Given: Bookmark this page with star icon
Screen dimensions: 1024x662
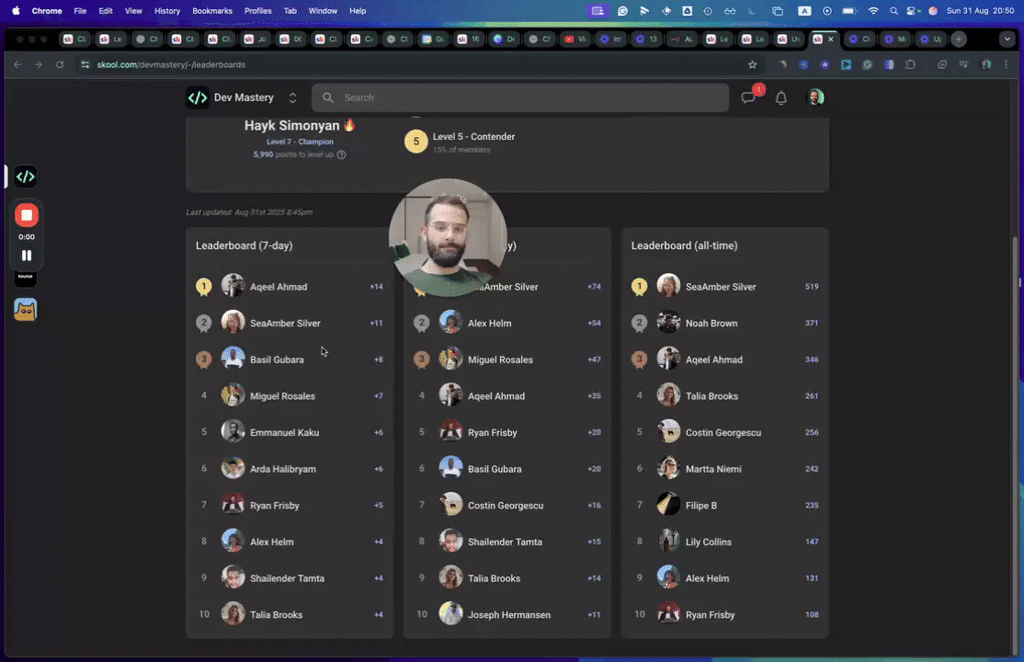Looking at the screenshot, I should point(752,65).
